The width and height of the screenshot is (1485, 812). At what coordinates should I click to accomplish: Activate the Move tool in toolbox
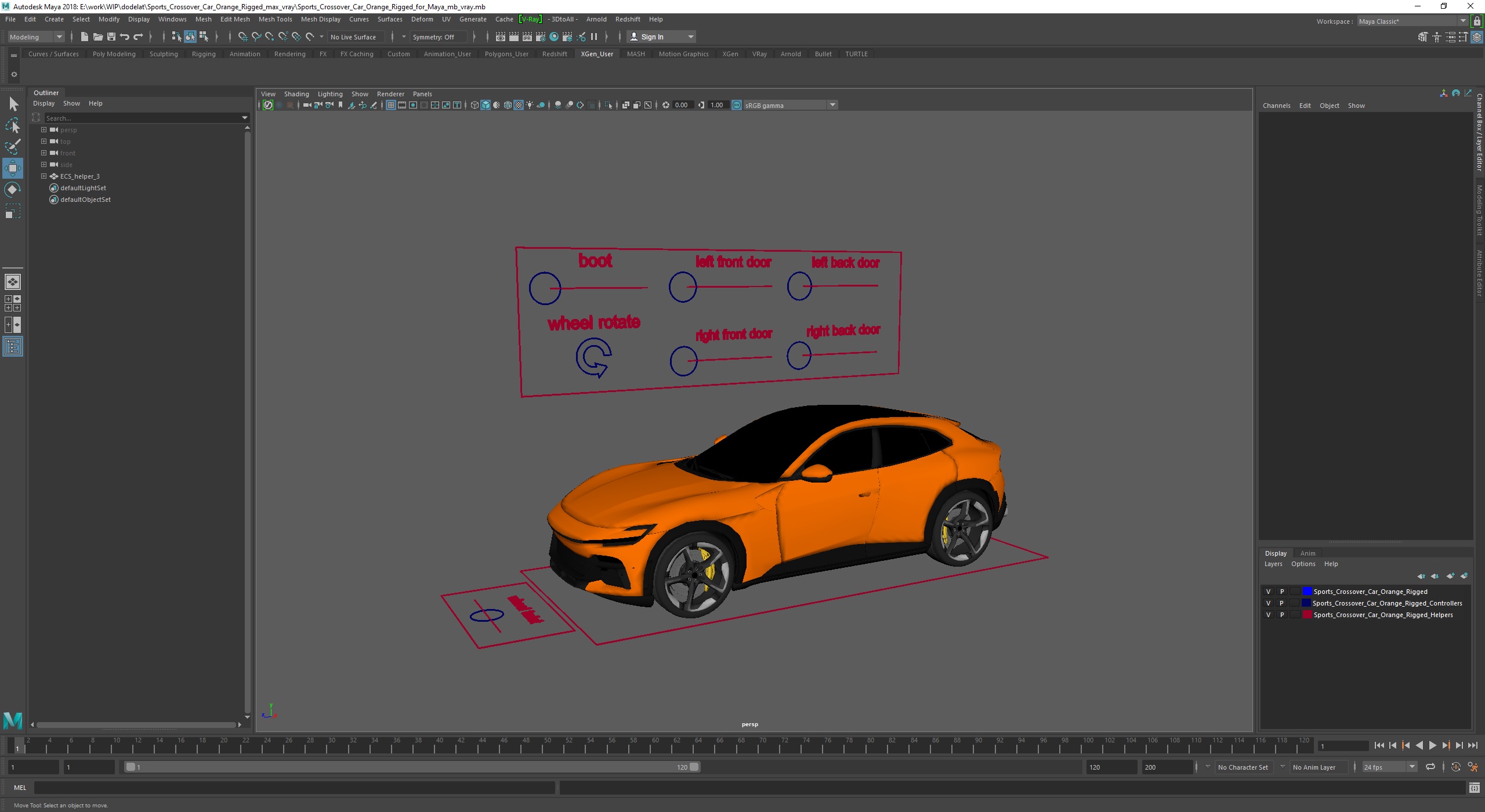point(13,168)
